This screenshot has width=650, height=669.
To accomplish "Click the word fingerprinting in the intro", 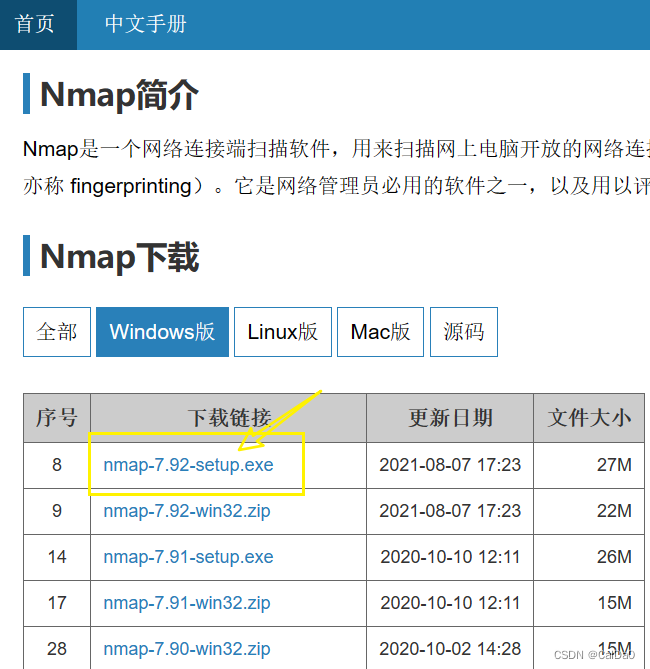I will (x=131, y=186).
